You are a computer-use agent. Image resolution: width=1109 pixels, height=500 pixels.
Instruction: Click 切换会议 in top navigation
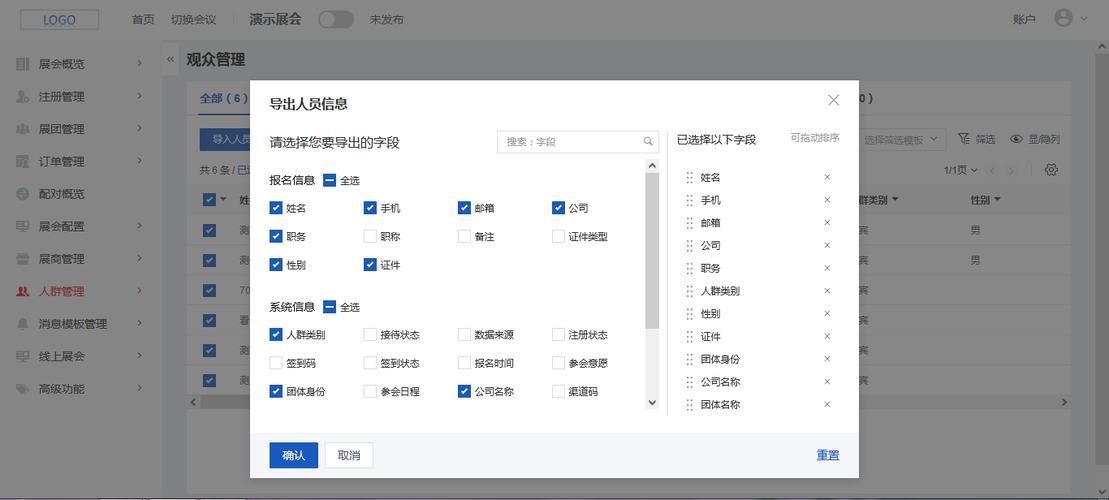tap(193, 20)
